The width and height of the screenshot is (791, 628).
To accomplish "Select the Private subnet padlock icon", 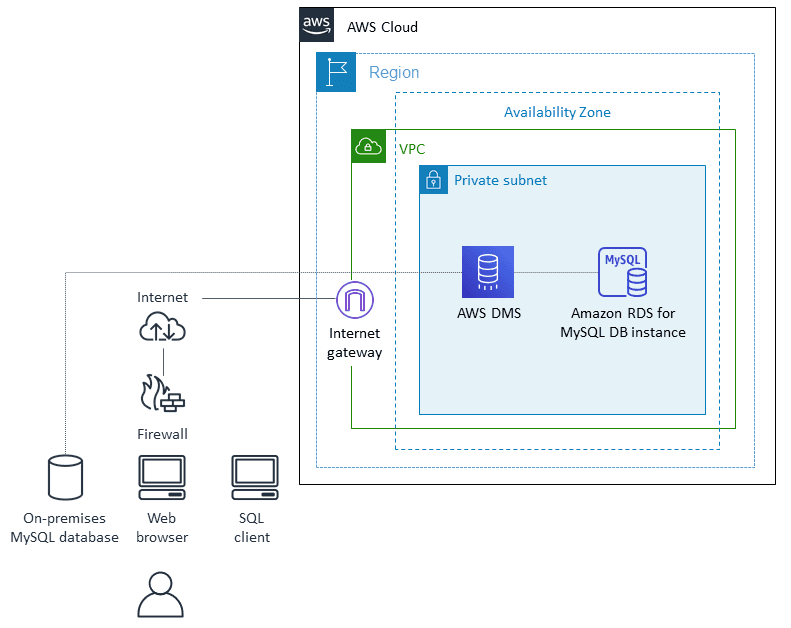I will pos(434,180).
